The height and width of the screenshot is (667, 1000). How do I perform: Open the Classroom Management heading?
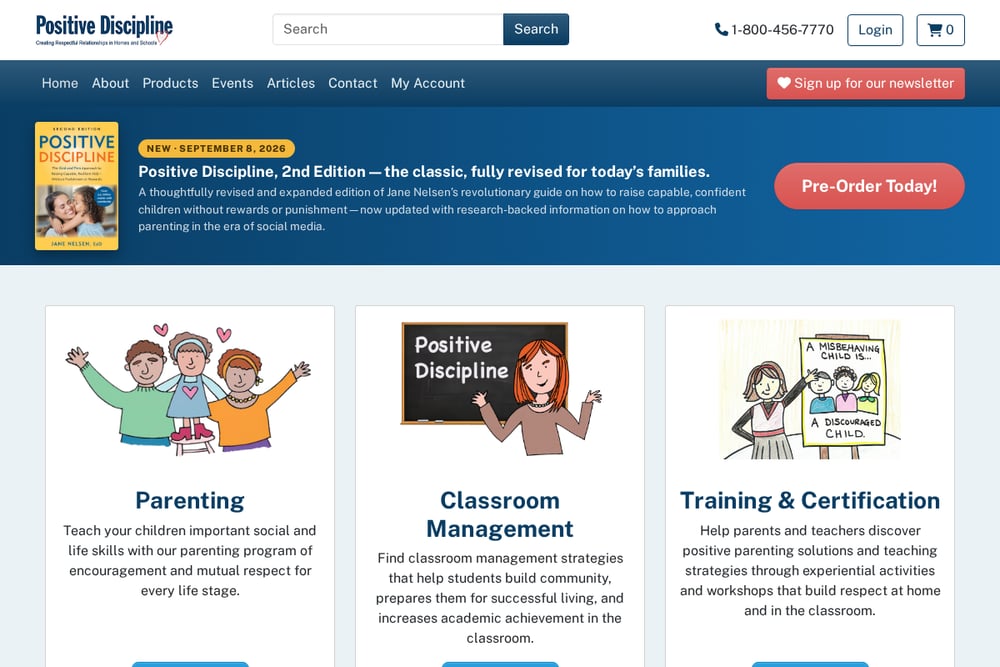(500, 515)
